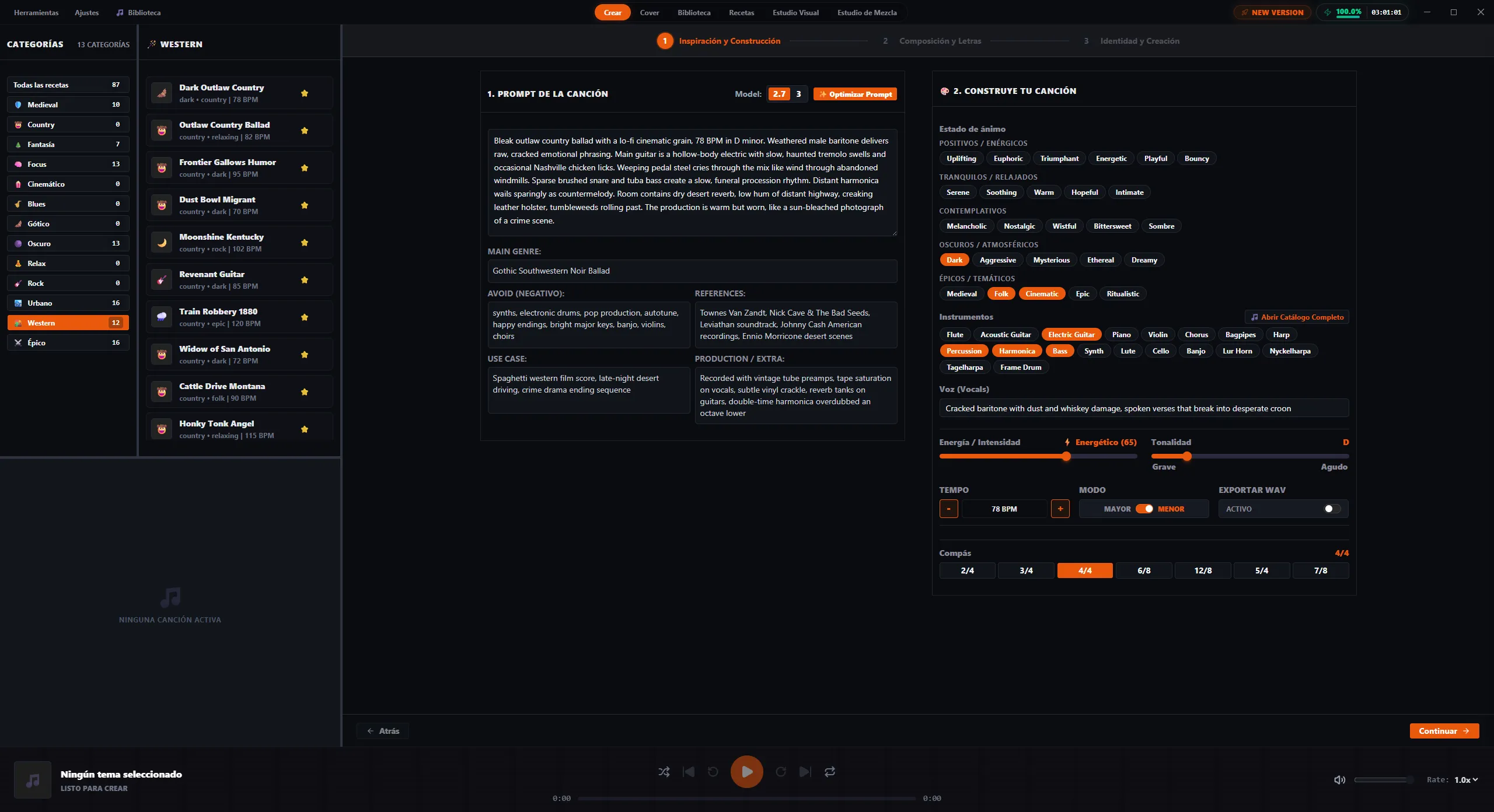Favorite star for Dark Outlaw Country

tap(305, 93)
